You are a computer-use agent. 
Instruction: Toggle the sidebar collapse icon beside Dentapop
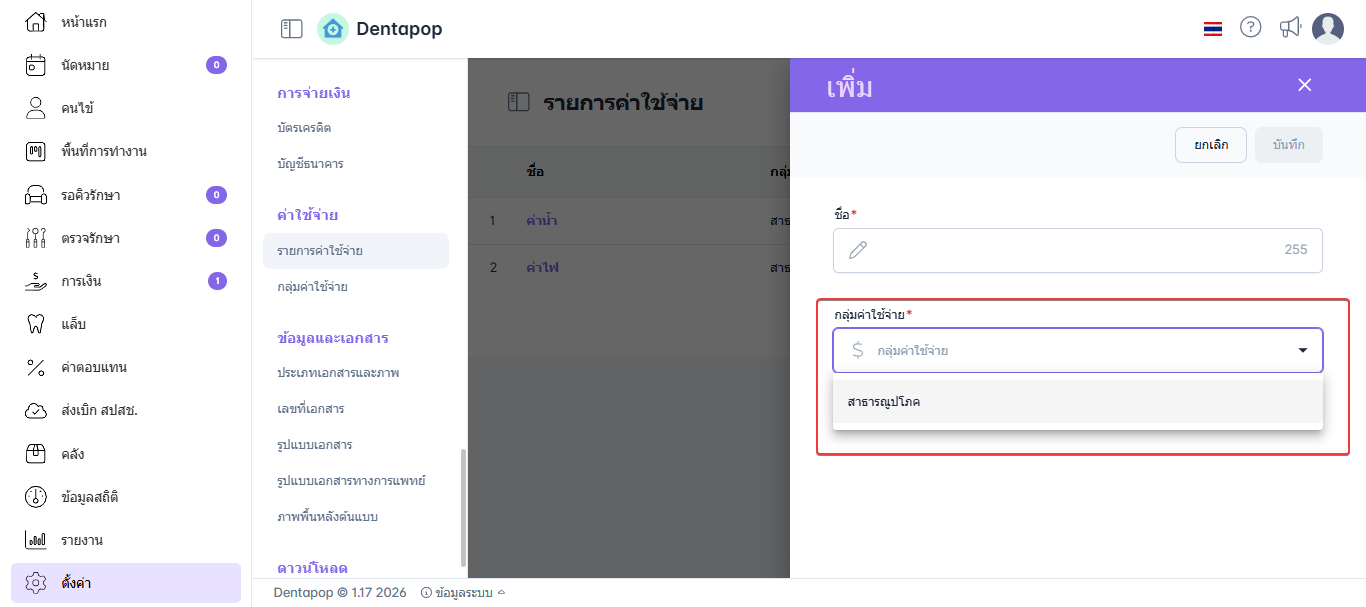(291, 29)
